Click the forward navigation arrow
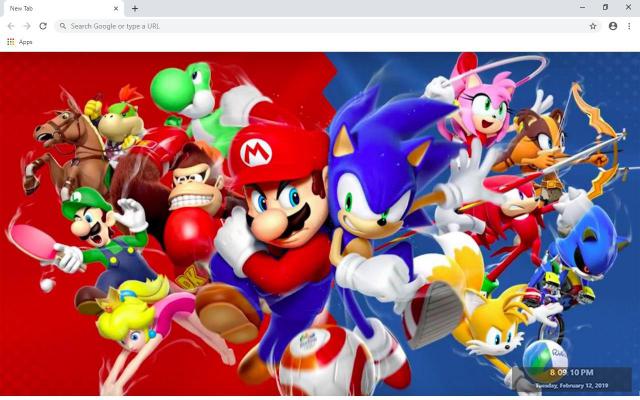The height and width of the screenshot is (400, 640). (x=27, y=26)
